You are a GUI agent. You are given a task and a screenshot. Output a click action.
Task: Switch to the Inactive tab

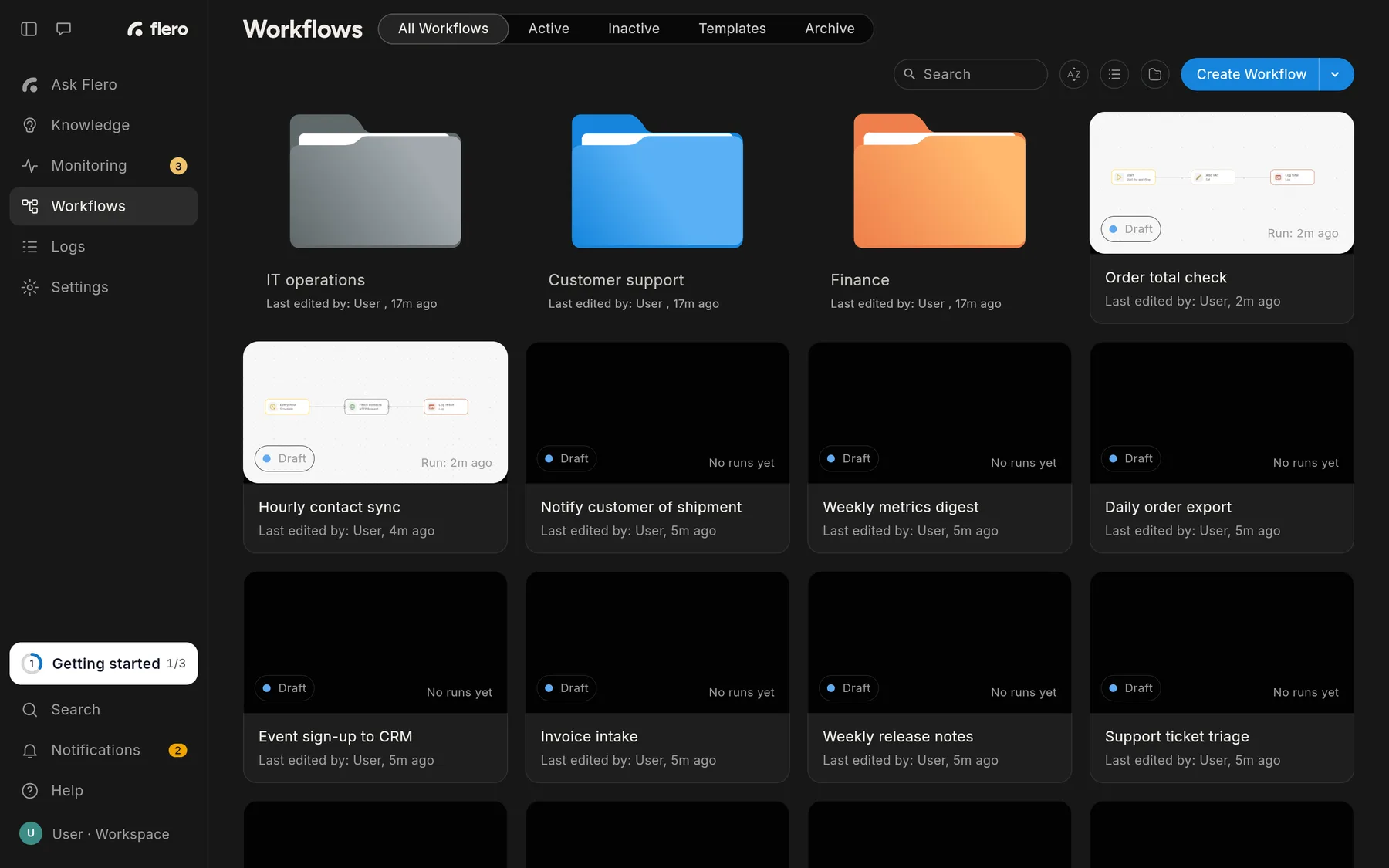coord(634,29)
